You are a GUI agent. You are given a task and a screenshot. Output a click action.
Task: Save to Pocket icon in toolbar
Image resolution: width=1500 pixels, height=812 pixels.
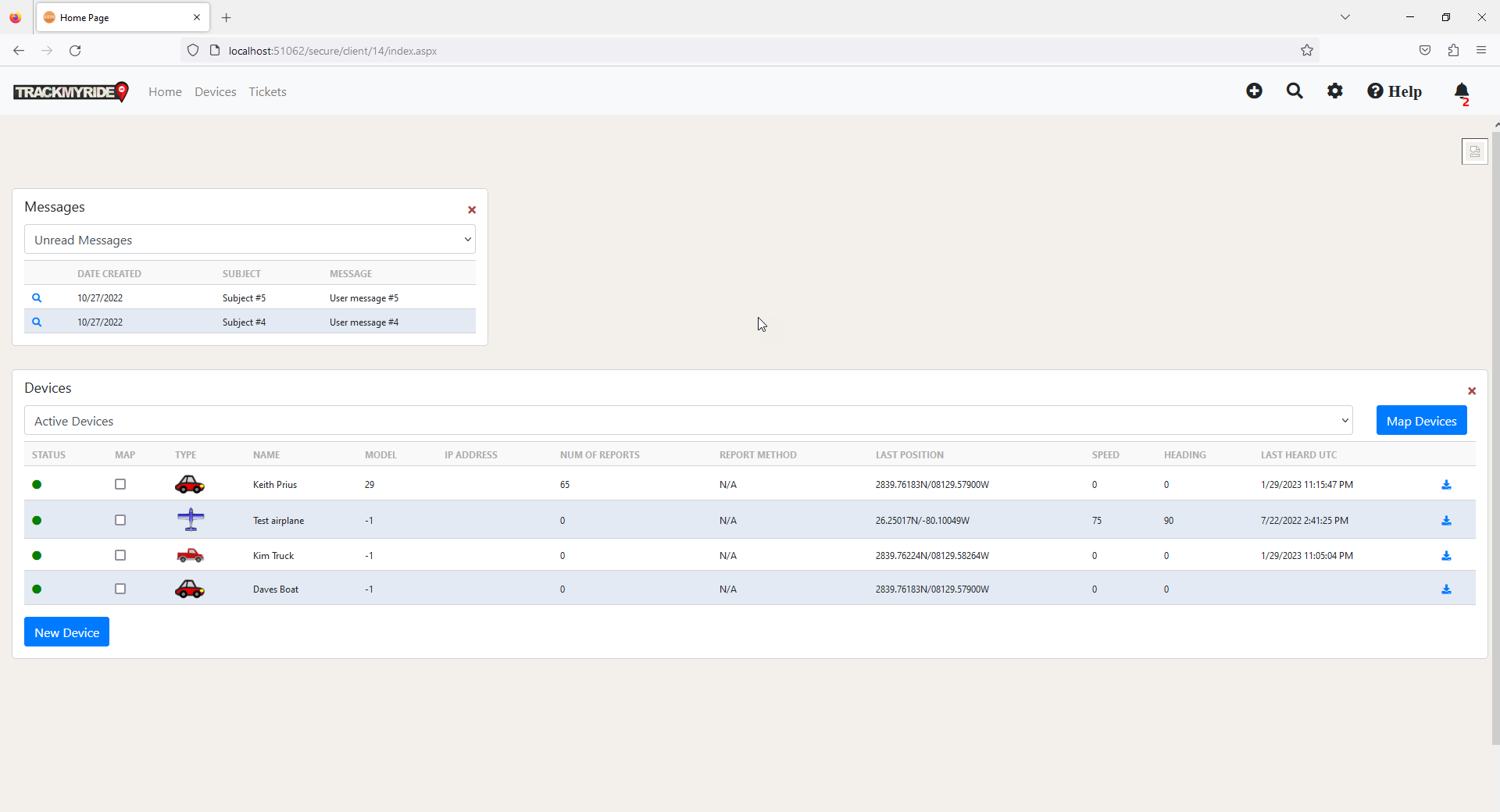pos(1425,51)
